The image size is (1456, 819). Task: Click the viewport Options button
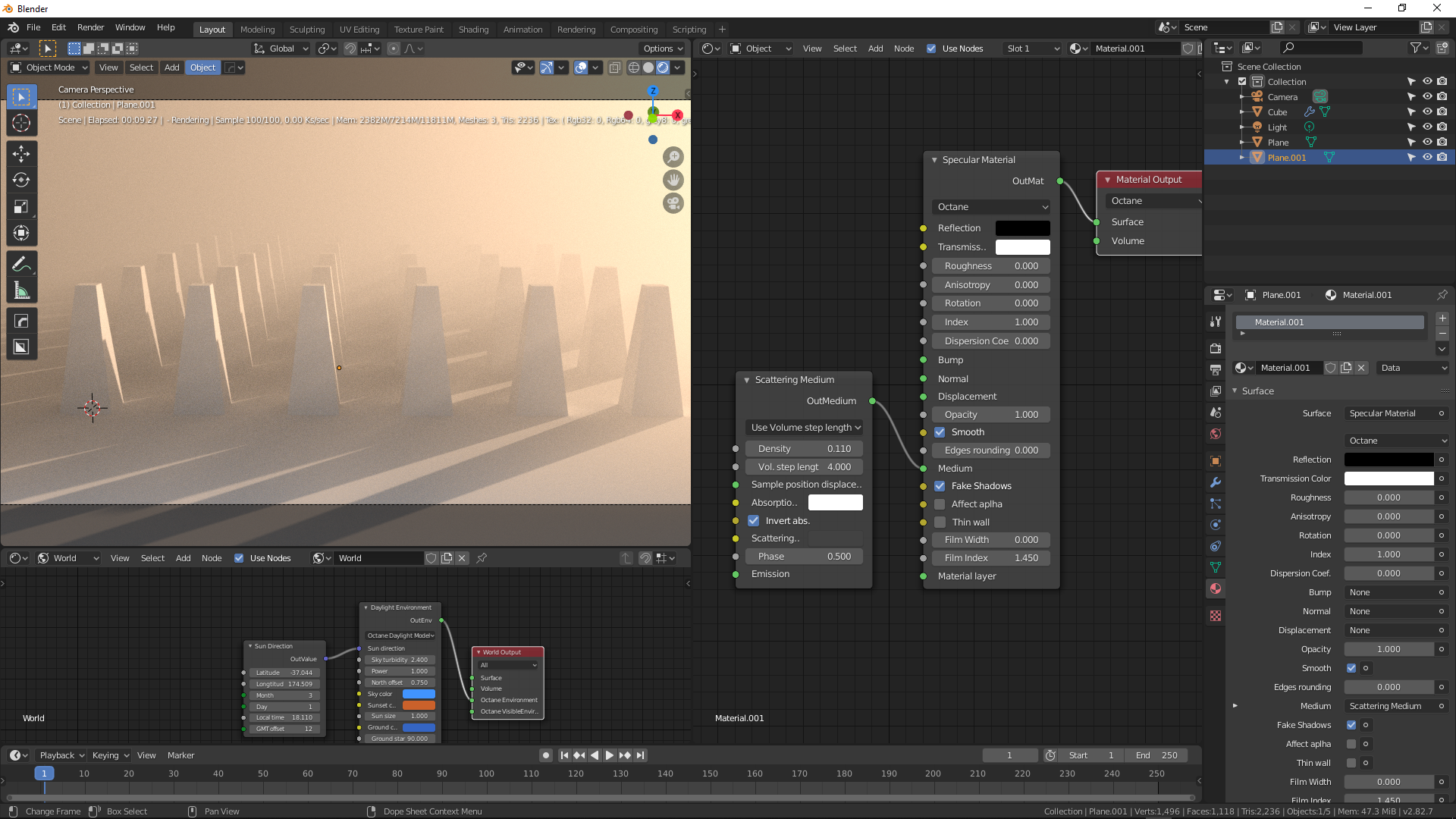662,49
